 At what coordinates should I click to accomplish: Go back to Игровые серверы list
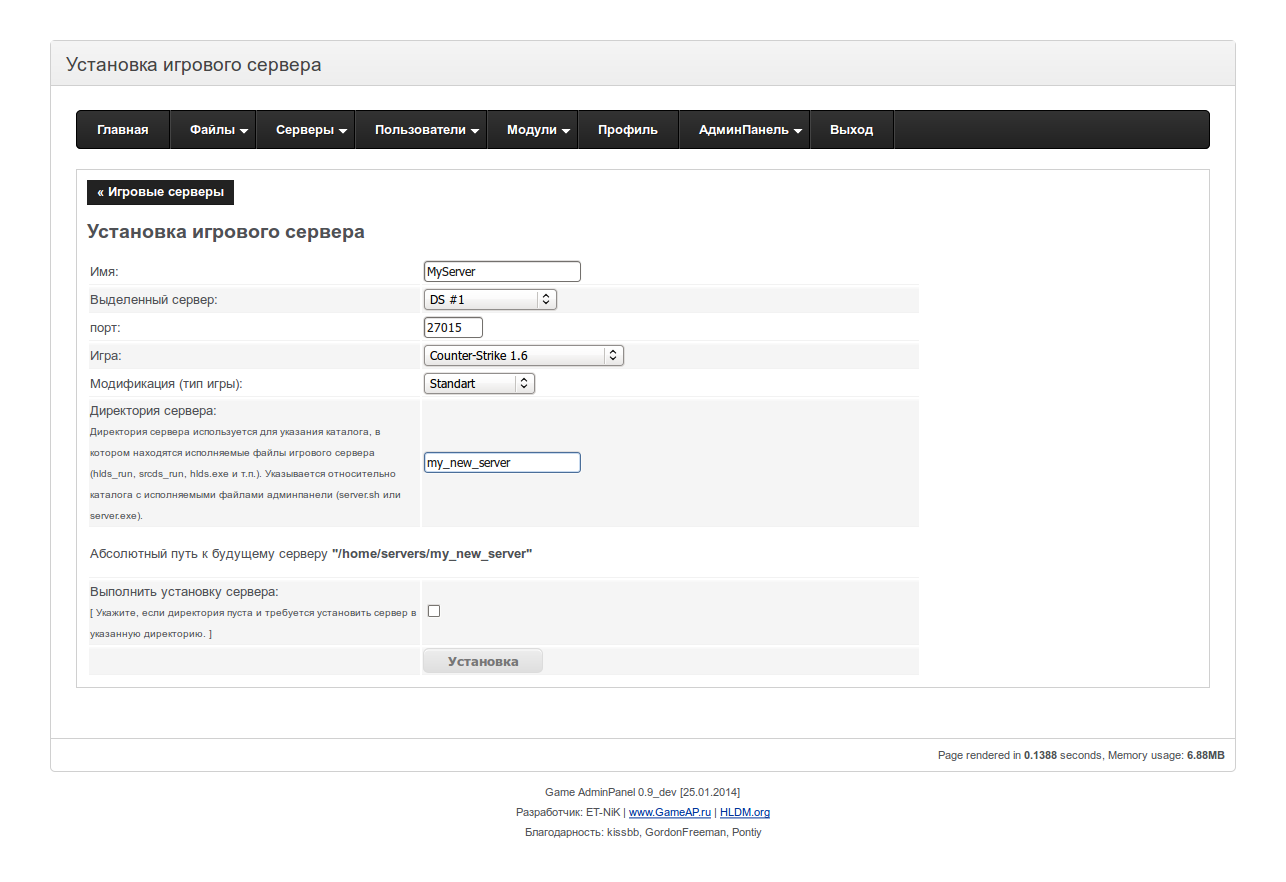click(160, 192)
